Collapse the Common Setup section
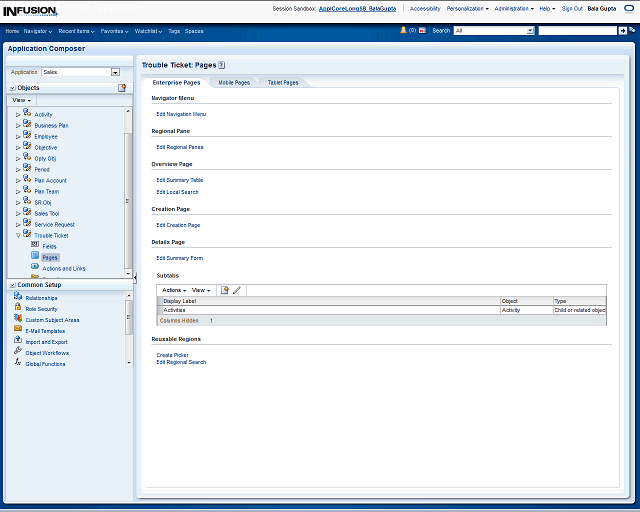Image resolution: width=640 pixels, height=512 pixels. pyautogui.click(x=11, y=285)
